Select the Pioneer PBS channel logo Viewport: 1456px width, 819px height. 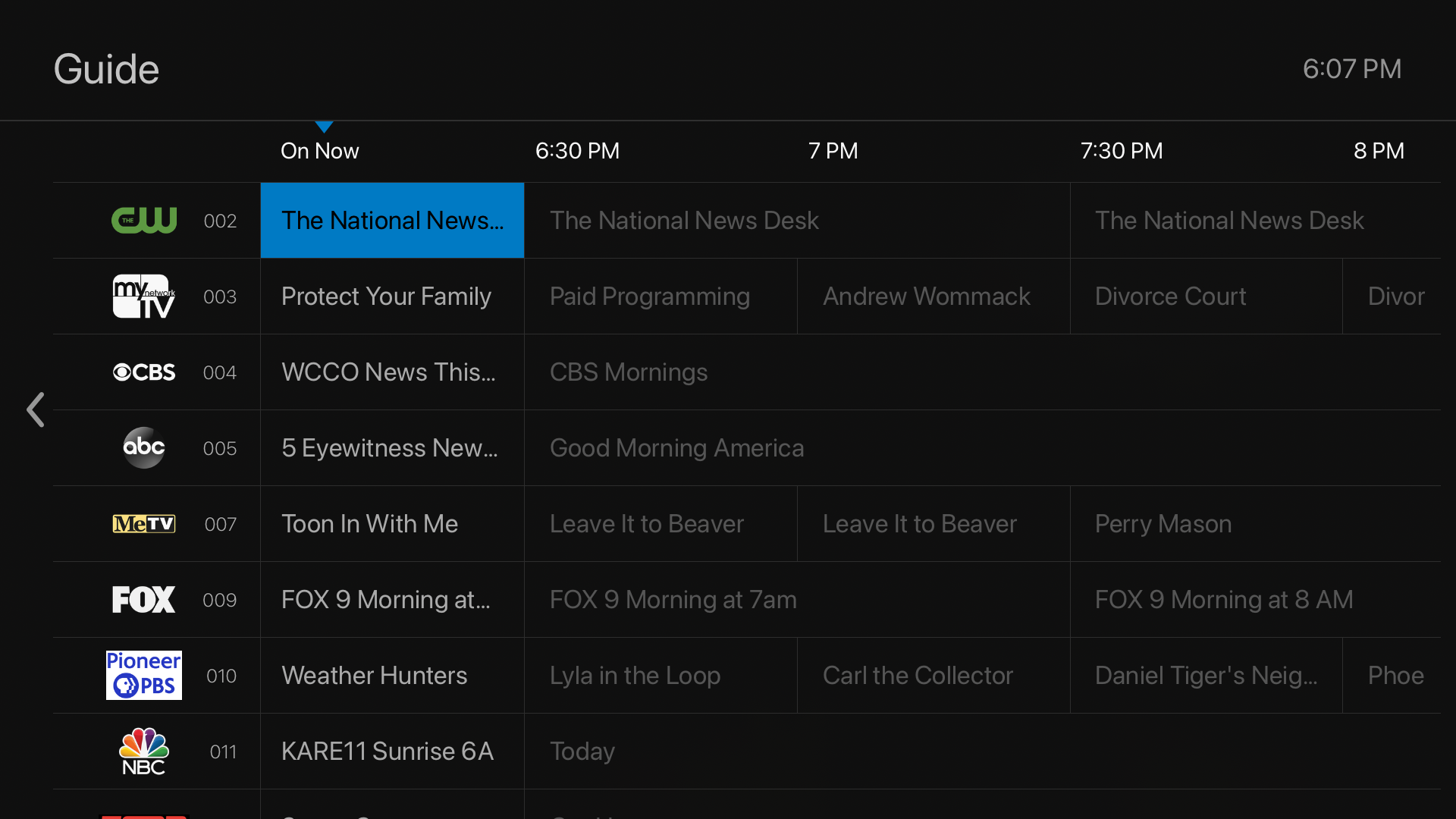[x=144, y=675]
